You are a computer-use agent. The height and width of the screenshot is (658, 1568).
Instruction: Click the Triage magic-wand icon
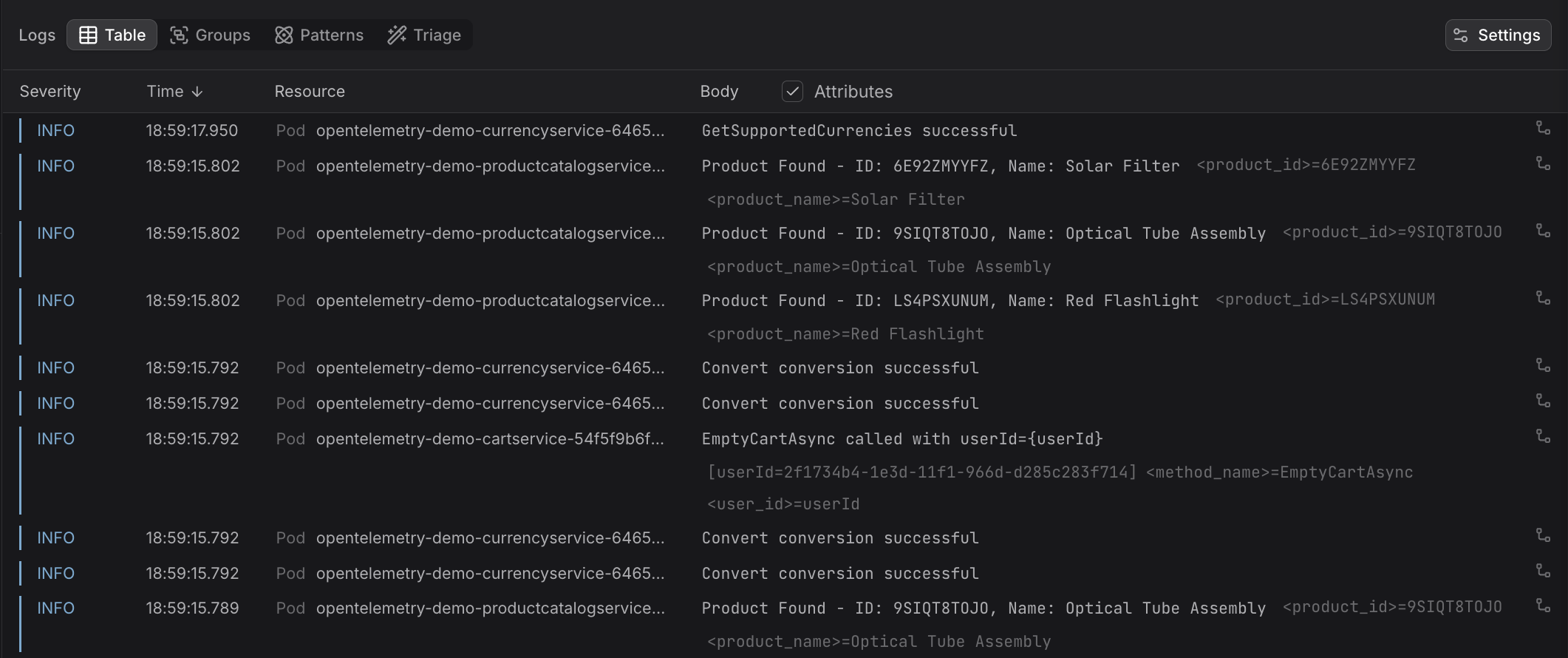tap(396, 34)
